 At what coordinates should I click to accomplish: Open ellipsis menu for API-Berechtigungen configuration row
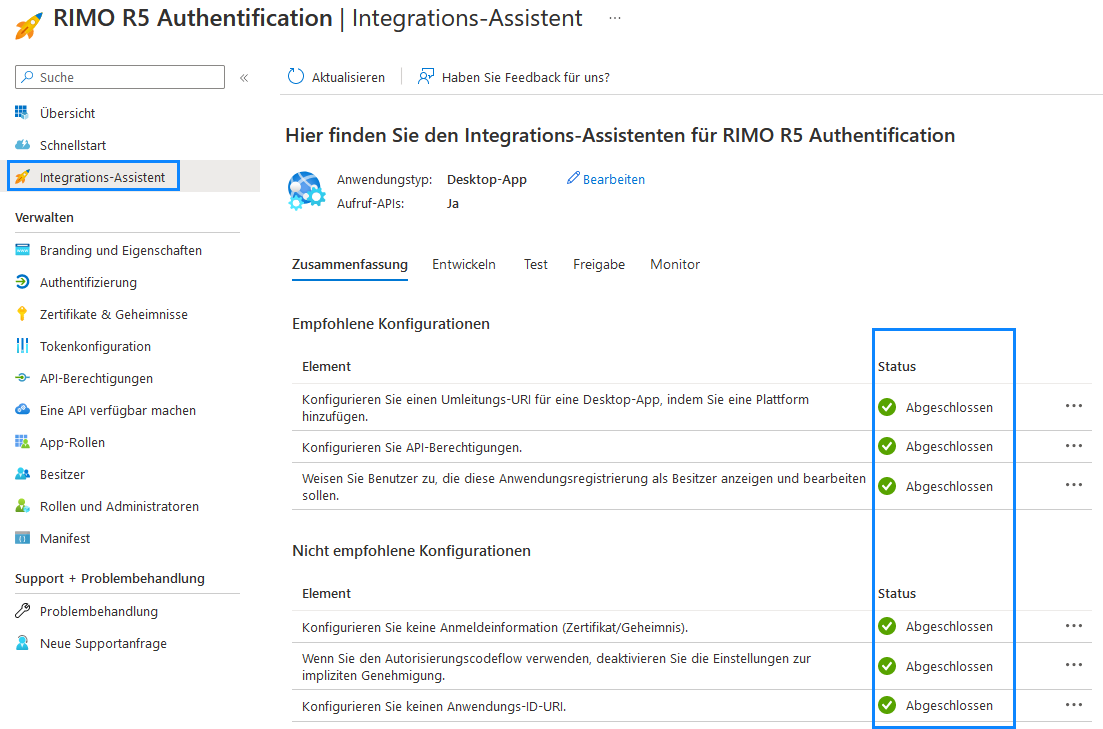click(1073, 445)
